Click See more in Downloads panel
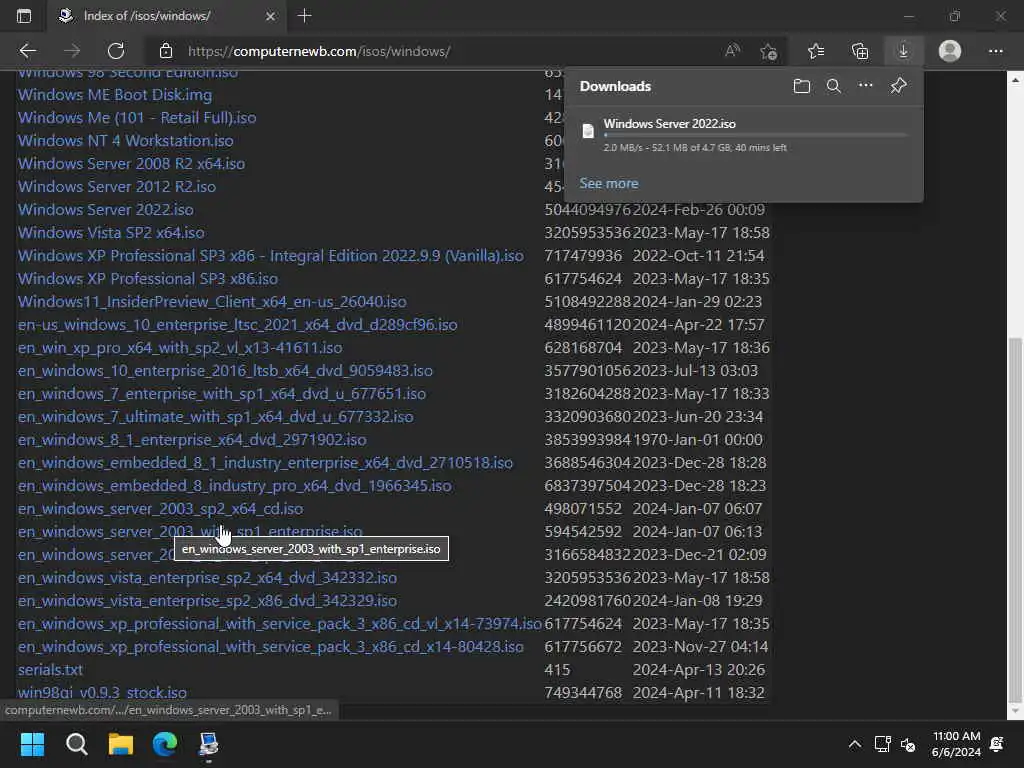The width and height of the screenshot is (1024, 768). [x=609, y=184]
